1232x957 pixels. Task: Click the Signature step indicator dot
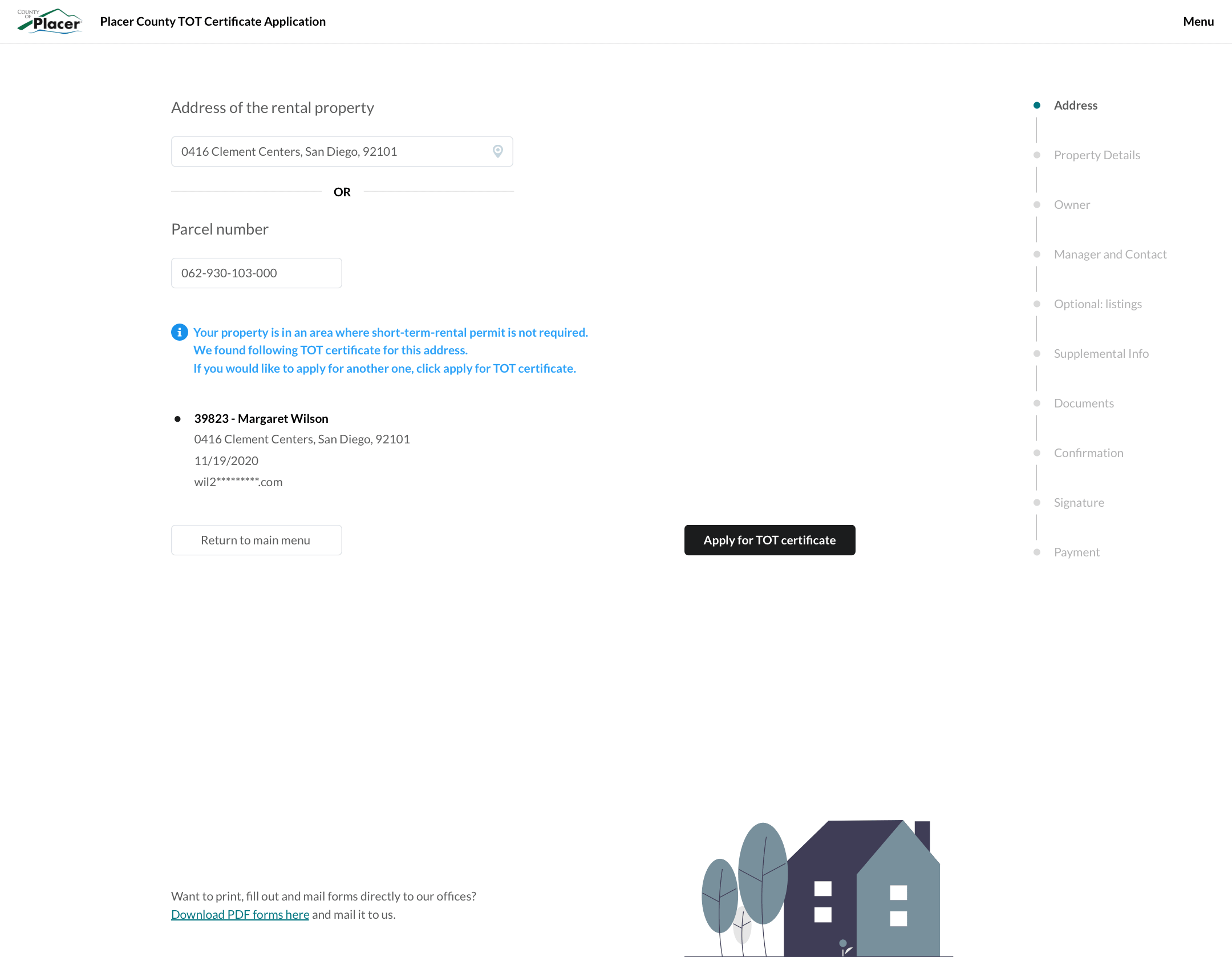pos(1036,502)
